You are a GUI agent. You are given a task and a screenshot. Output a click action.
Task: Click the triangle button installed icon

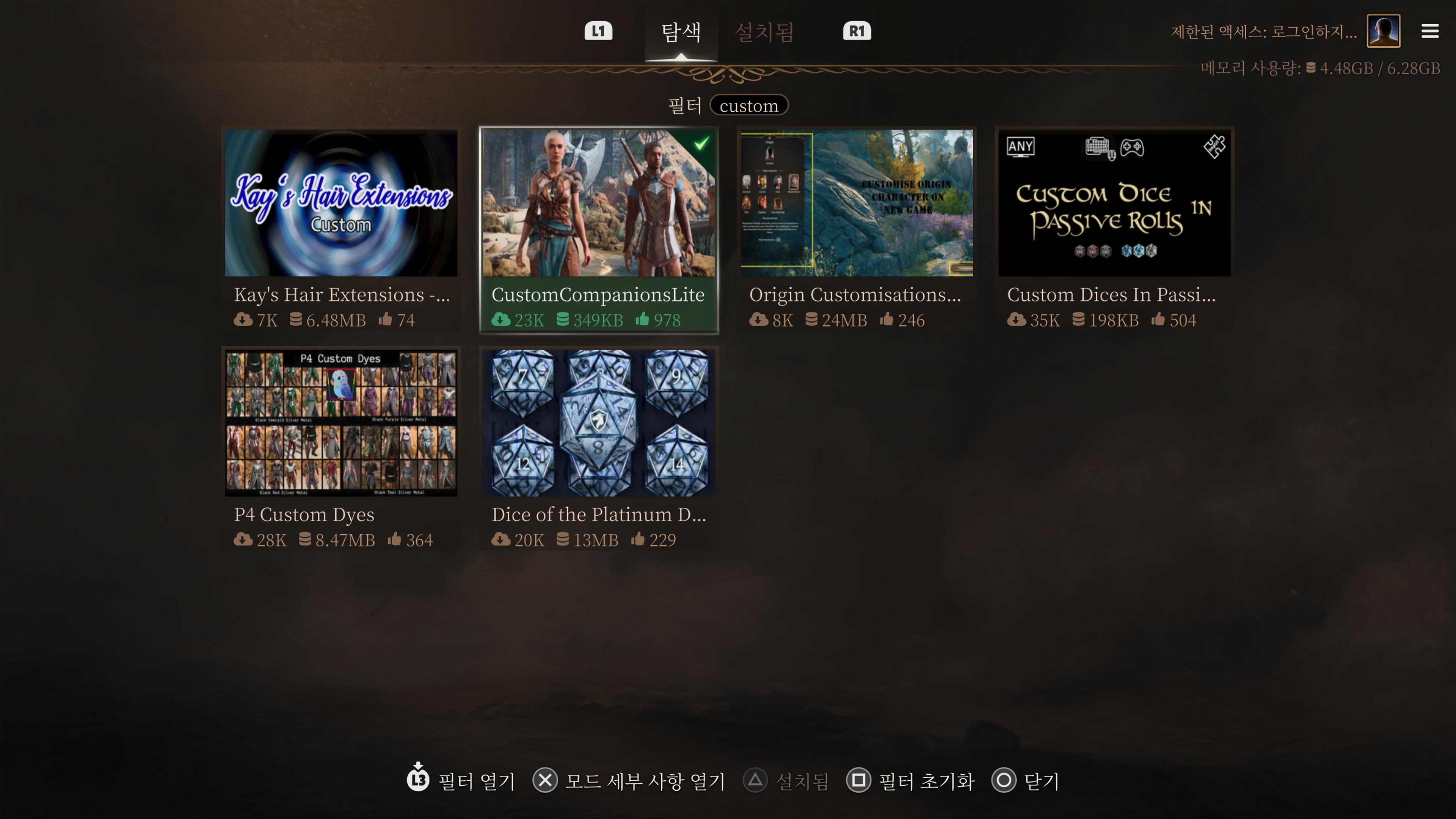coord(755,781)
